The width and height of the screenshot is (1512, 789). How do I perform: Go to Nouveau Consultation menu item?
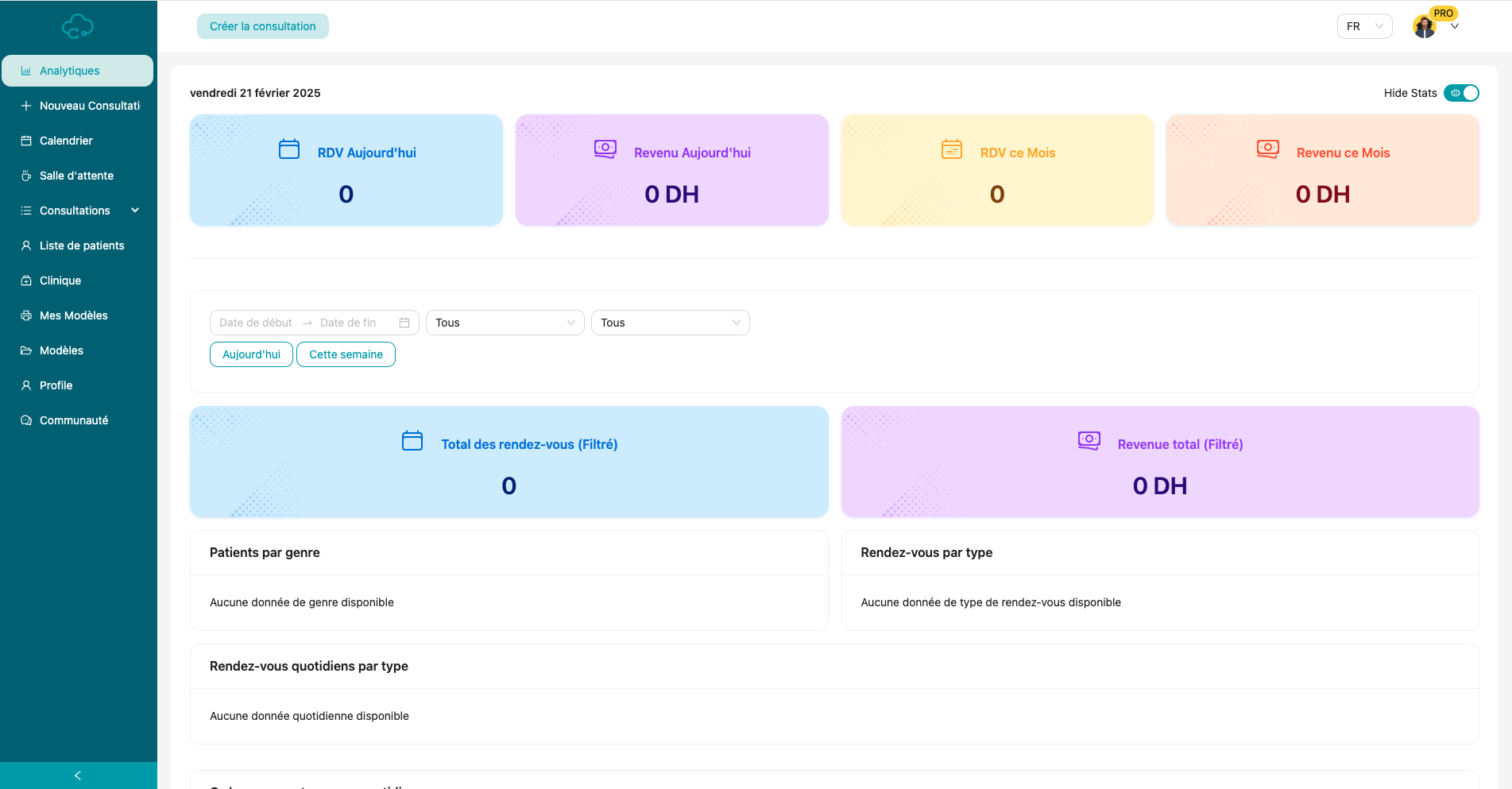pos(89,106)
